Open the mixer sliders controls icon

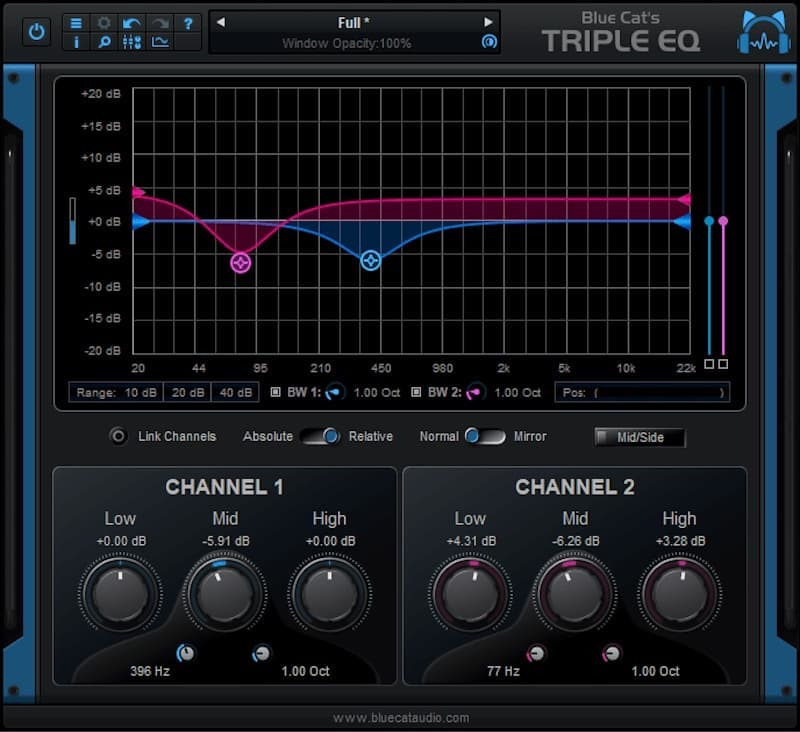tap(131, 42)
